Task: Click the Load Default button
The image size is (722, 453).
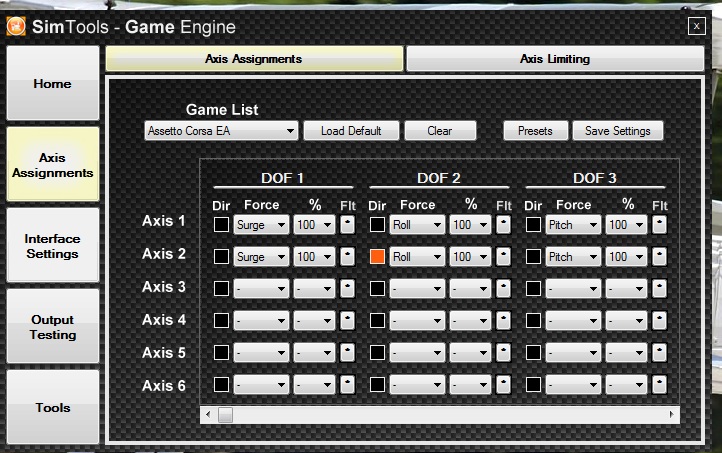Action: pos(351,131)
